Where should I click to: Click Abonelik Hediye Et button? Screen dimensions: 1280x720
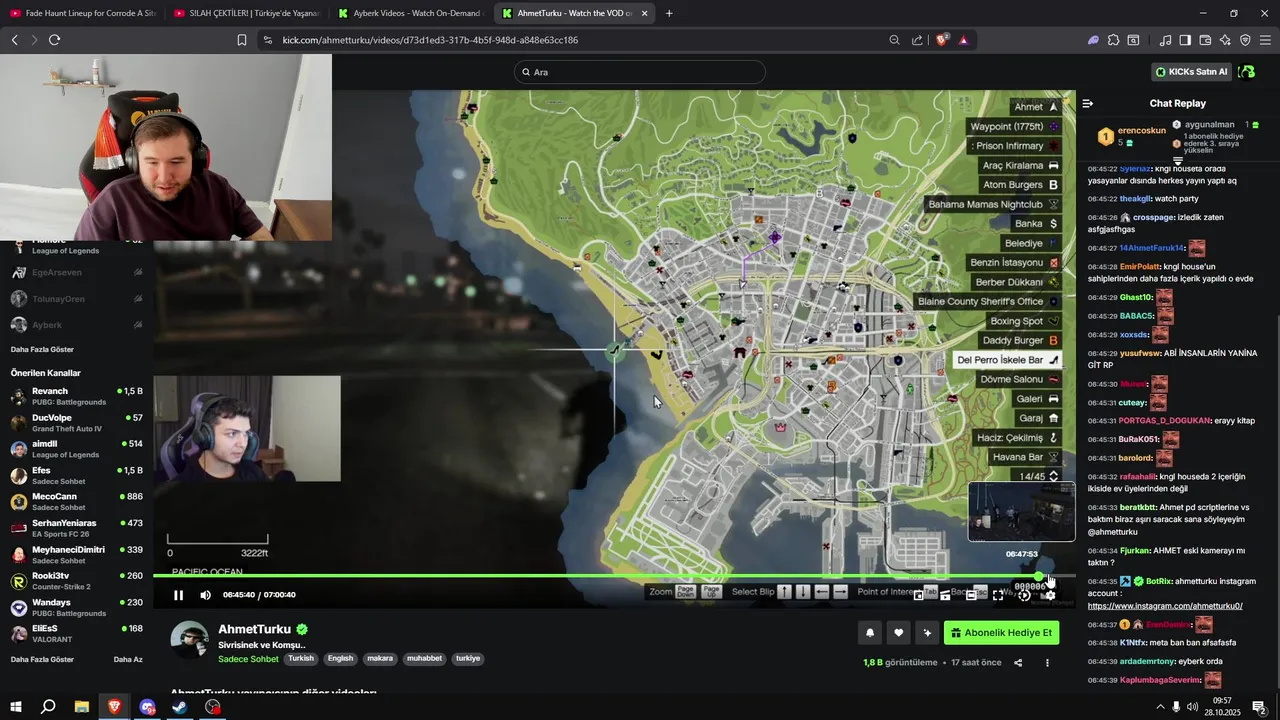point(1001,633)
